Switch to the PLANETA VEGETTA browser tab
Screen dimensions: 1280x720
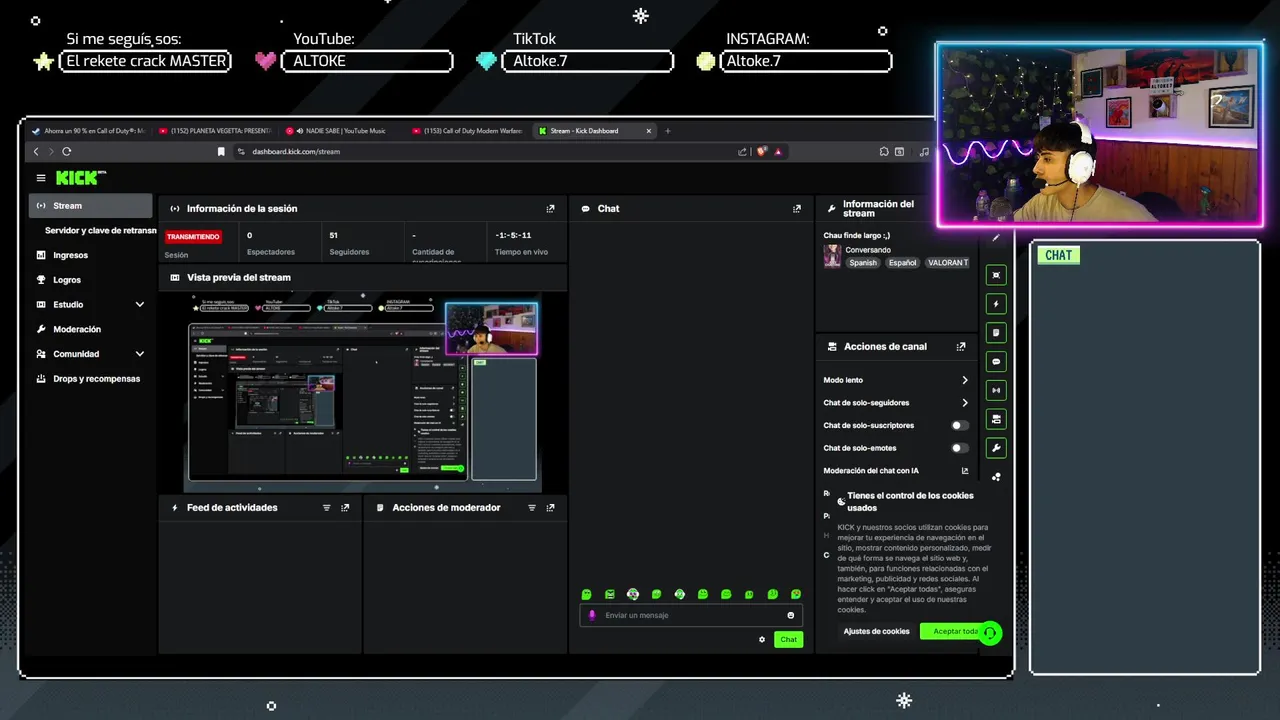213,131
